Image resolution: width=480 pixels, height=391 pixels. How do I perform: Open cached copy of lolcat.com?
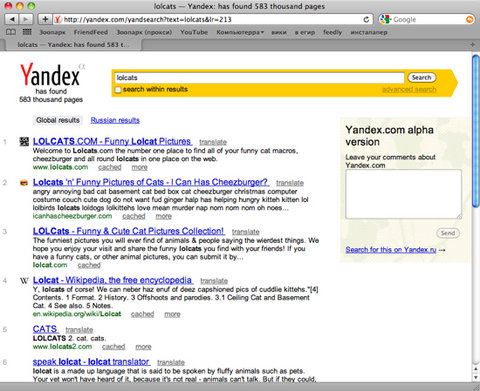pos(89,265)
